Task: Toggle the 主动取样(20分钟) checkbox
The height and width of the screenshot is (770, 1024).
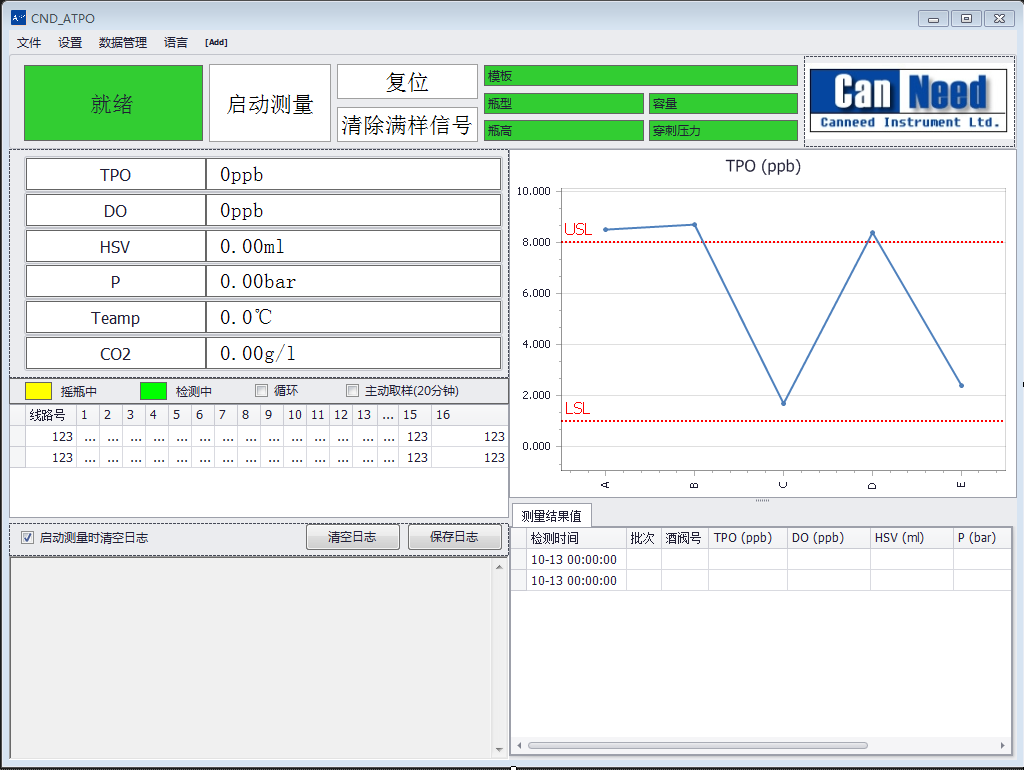Action: (352, 391)
